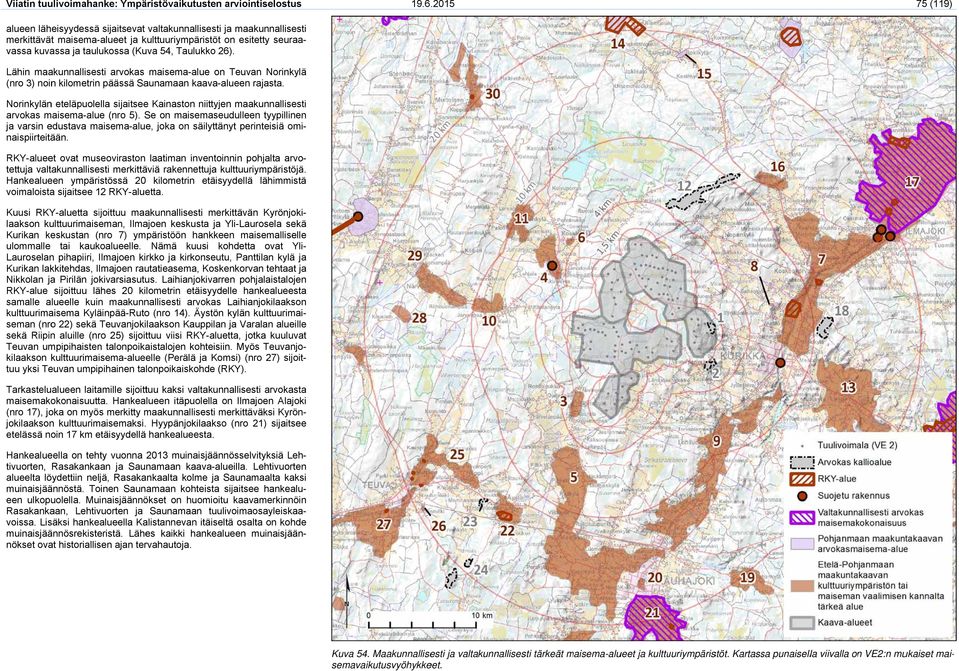Click map area number 24

481,570
